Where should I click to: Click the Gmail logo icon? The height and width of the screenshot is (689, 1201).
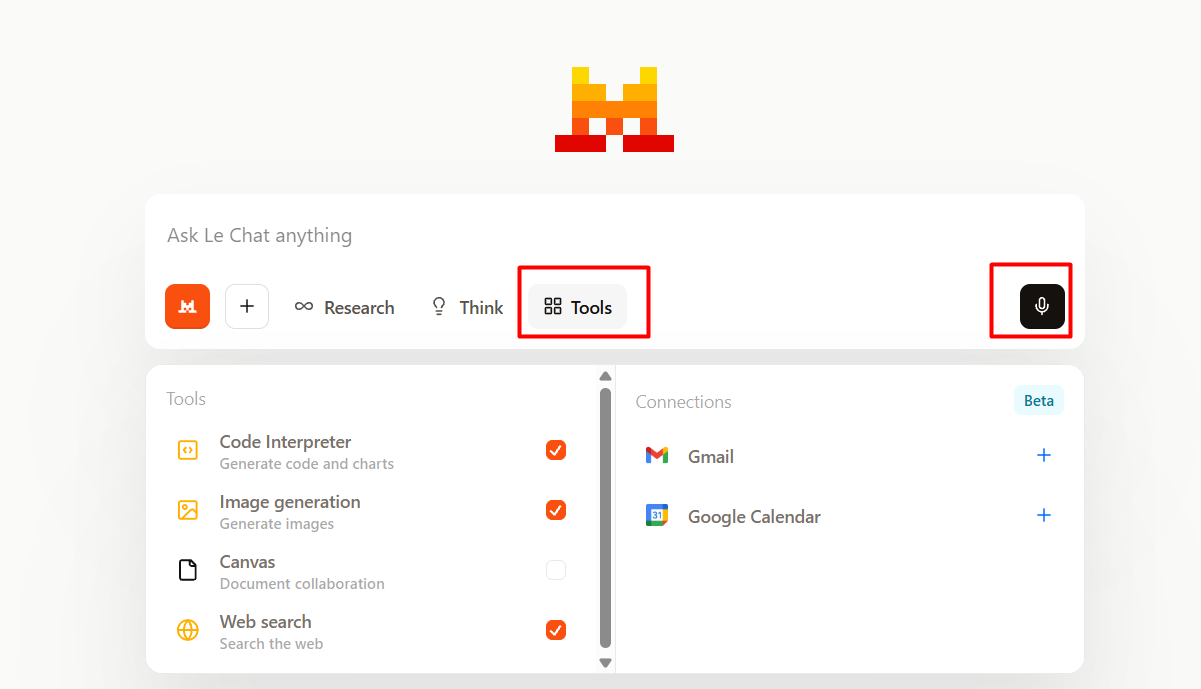pos(656,456)
